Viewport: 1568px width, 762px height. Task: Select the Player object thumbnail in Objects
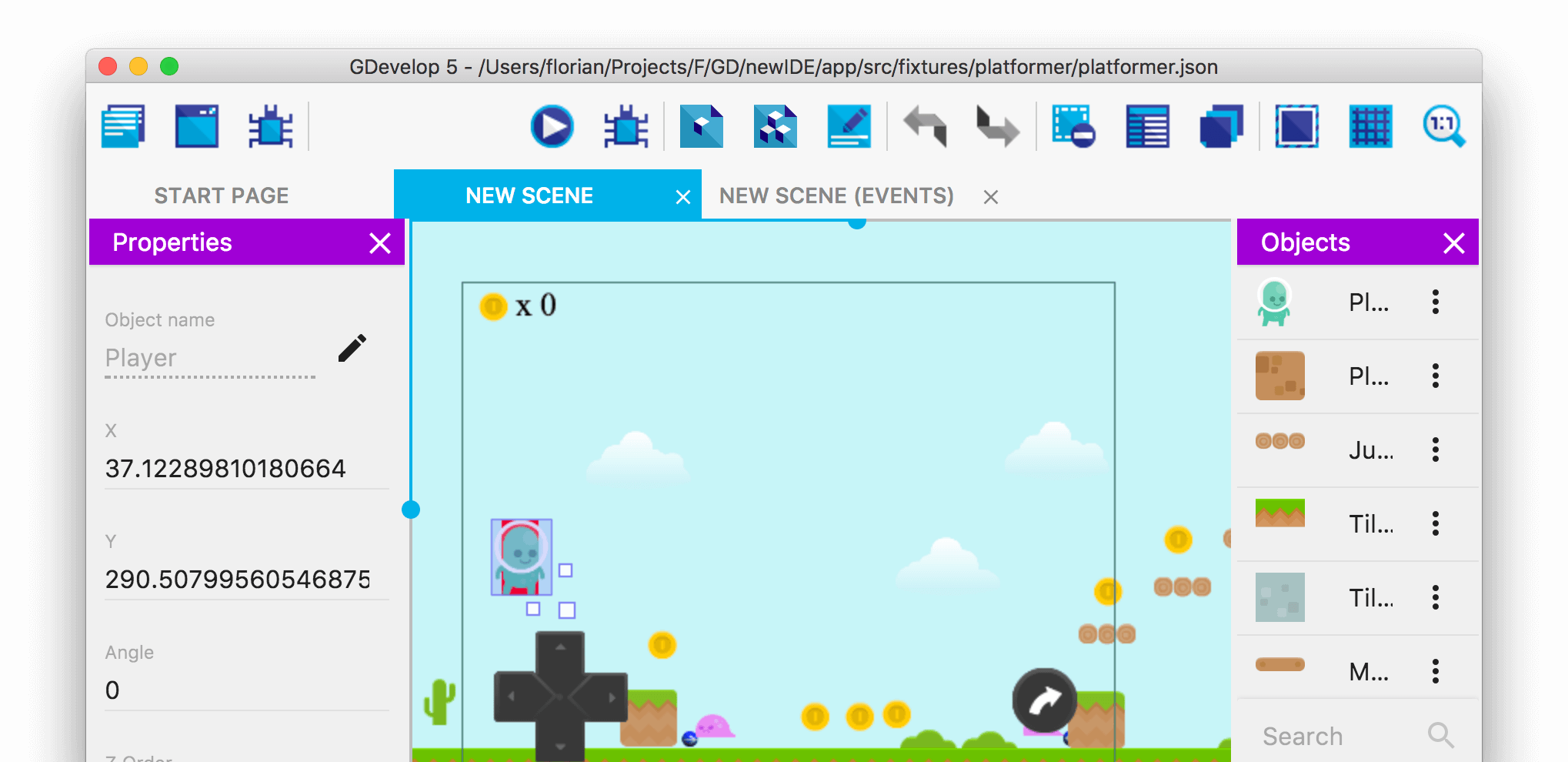click(x=1279, y=302)
